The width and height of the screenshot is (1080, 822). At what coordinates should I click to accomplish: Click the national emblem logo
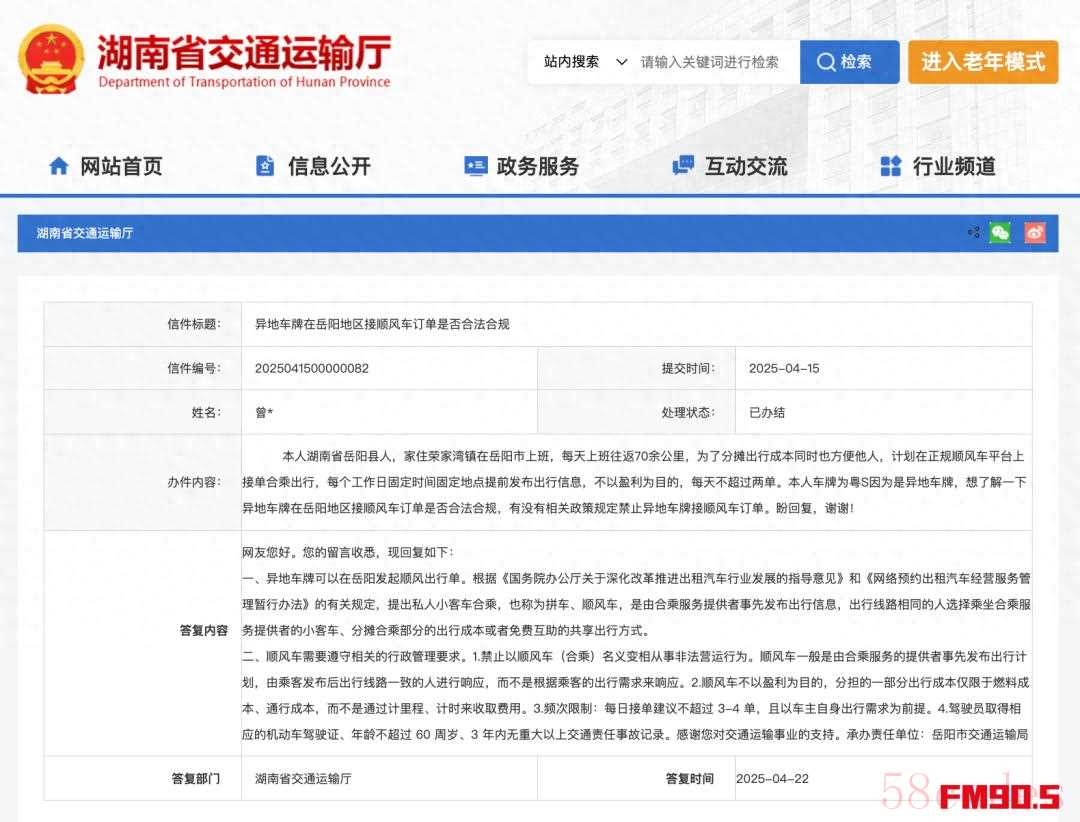pos(50,59)
